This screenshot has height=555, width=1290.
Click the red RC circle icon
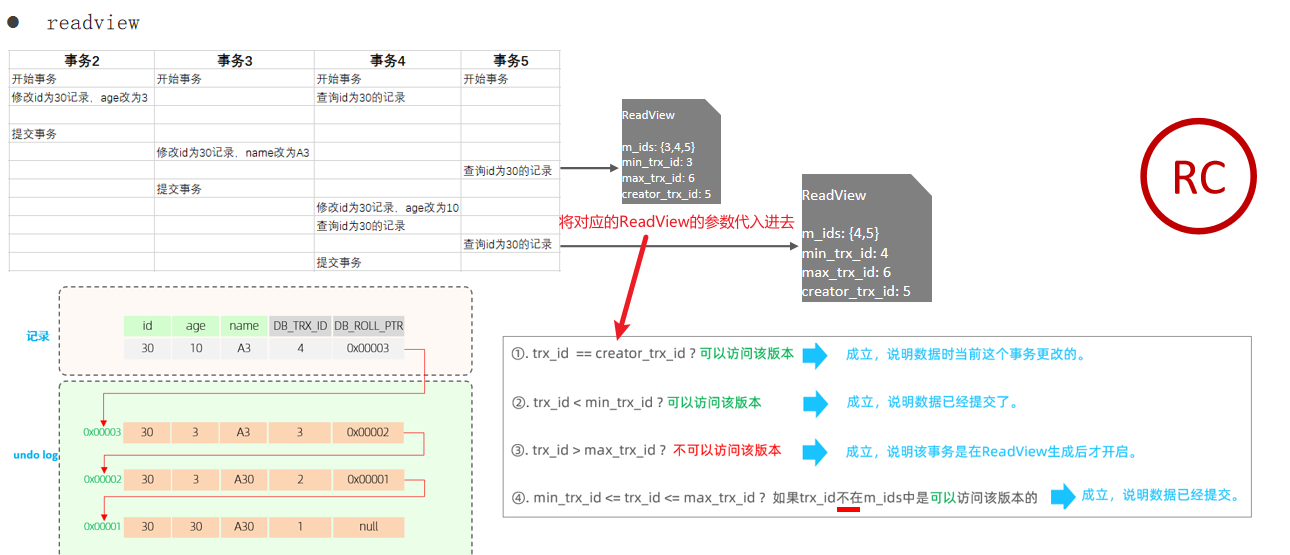click(1198, 179)
